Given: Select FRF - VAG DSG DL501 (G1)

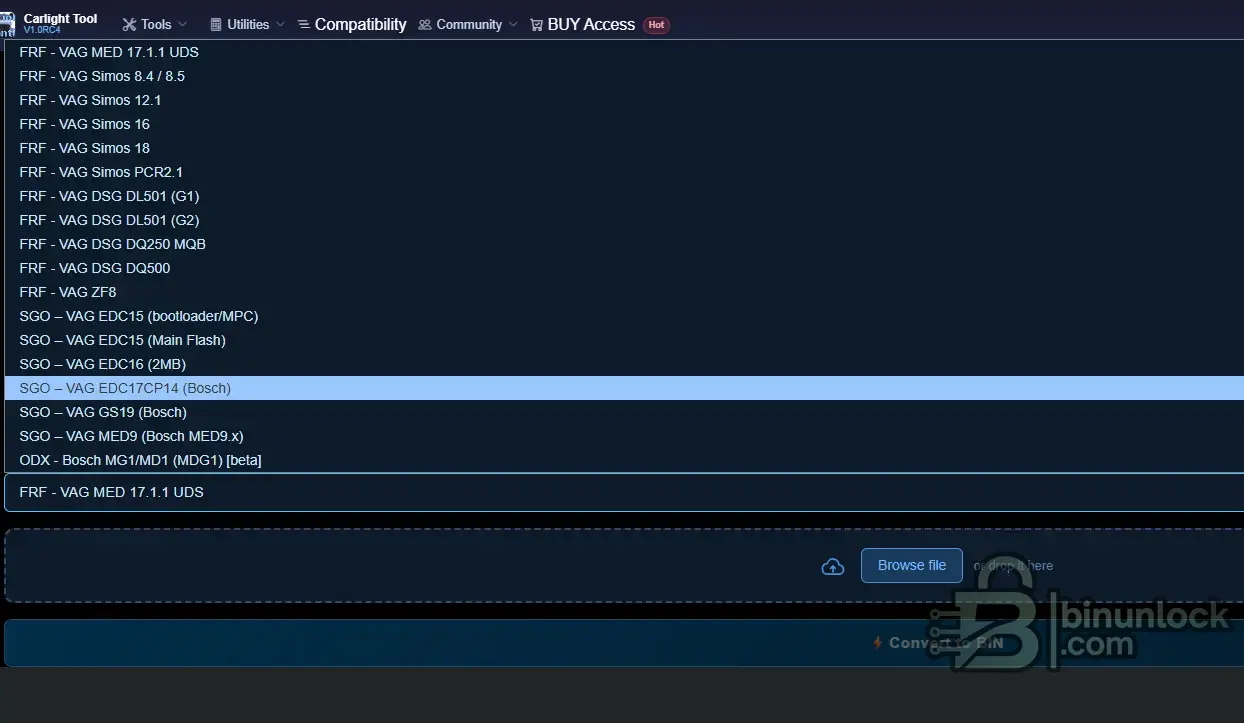Looking at the screenshot, I should [624, 196].
